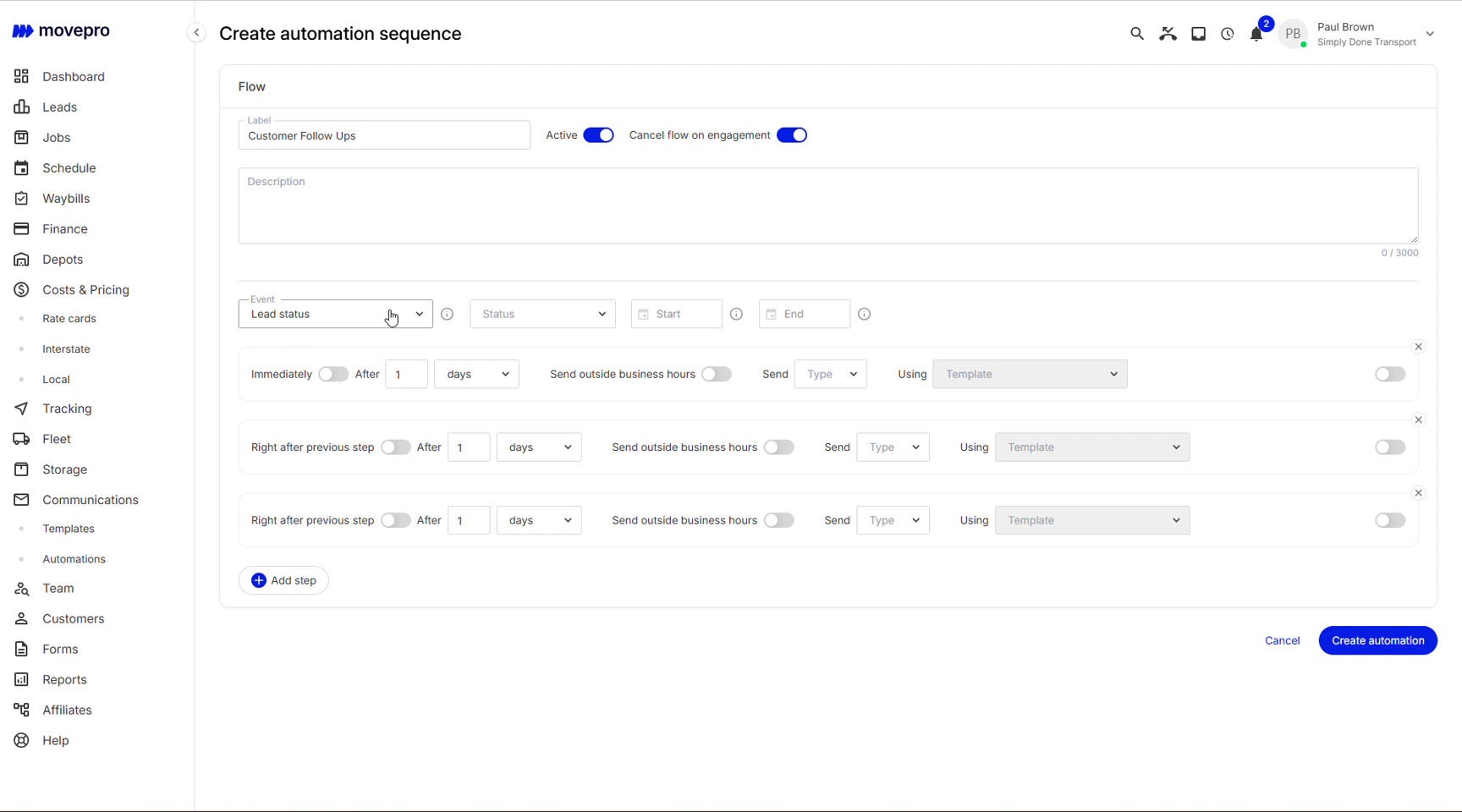This screenshot has height=812, width=1462.
Task: Click the Add step button
Action: 283,580
